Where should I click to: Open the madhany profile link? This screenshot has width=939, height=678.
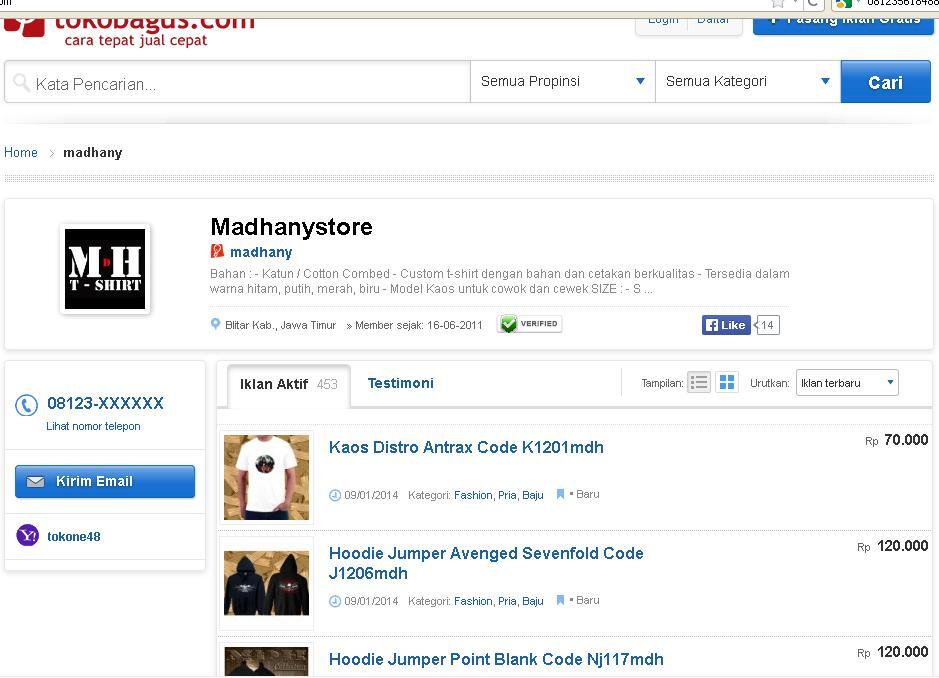point(261,252)
